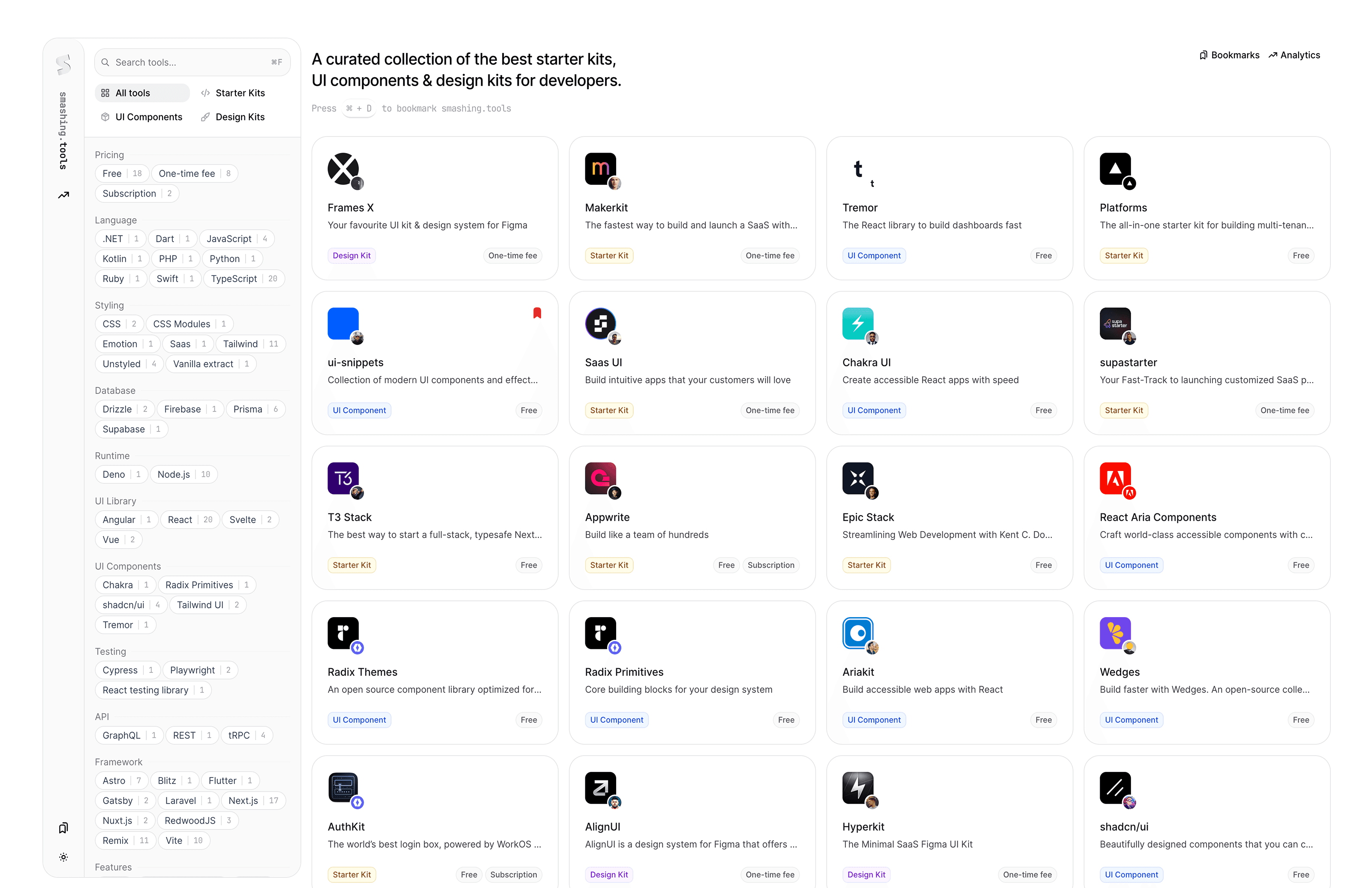Toggle the One-time fee pricing filter

(x=194, y=174)
